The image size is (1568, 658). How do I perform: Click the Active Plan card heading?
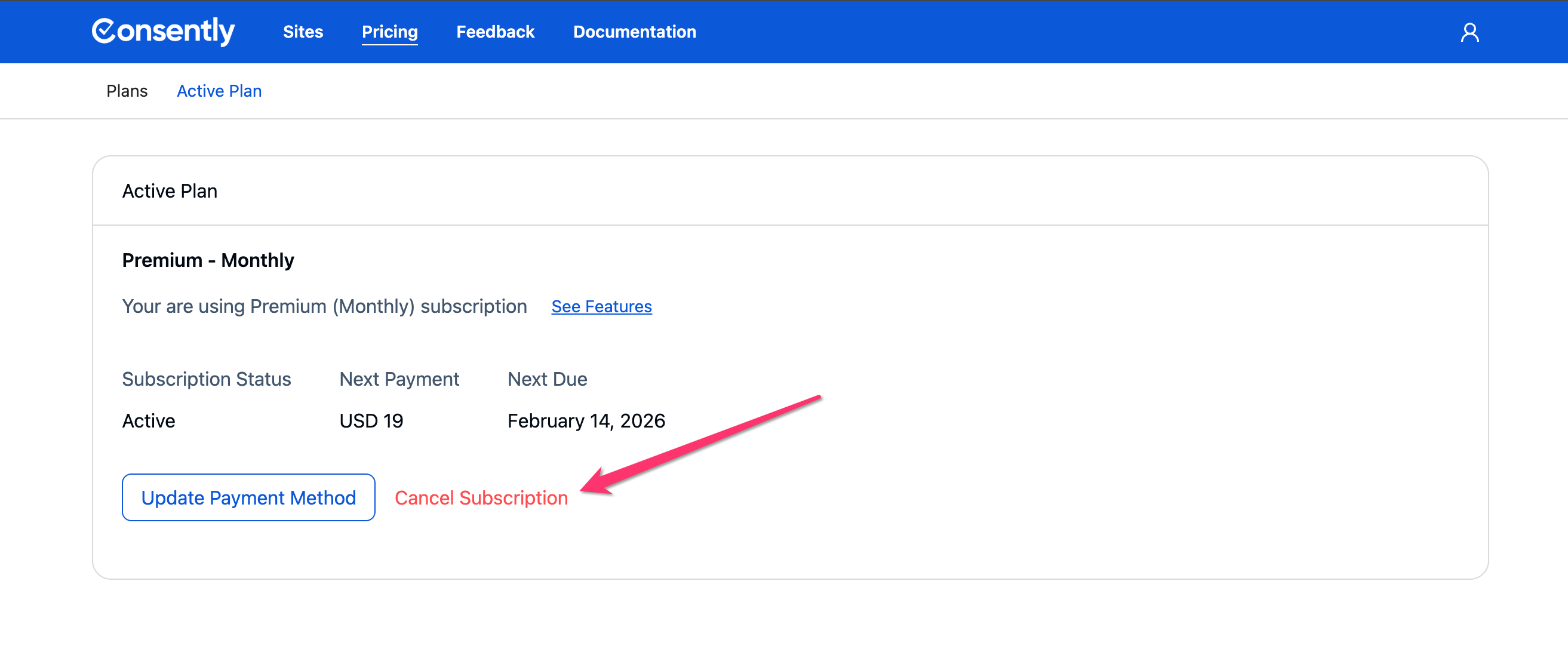tap(170, 191)
